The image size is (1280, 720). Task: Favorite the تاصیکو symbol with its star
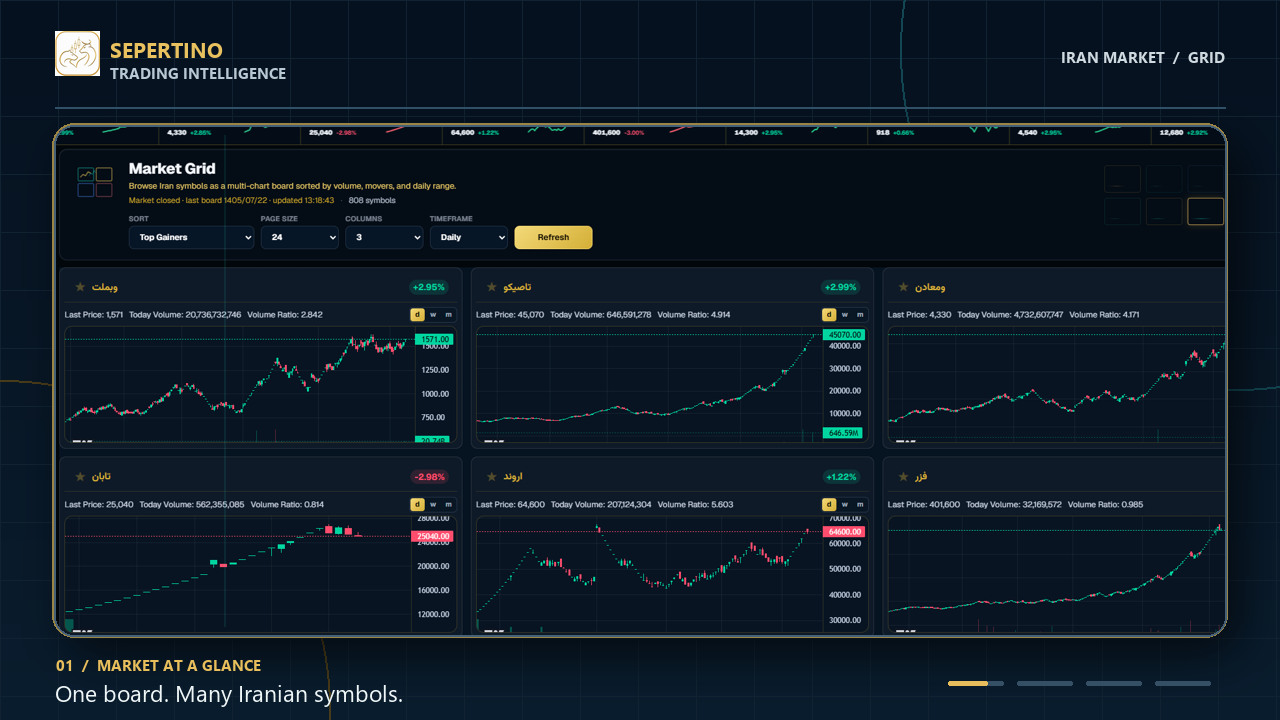[x=491, y=287]
